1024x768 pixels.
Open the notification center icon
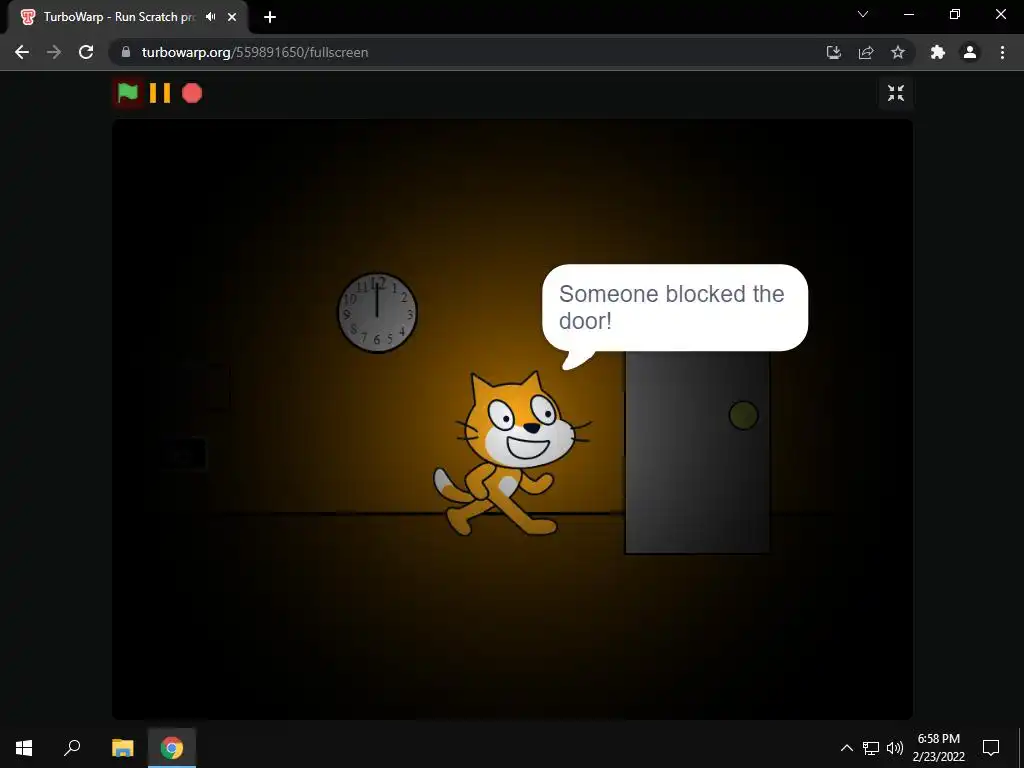coord(991,748)
